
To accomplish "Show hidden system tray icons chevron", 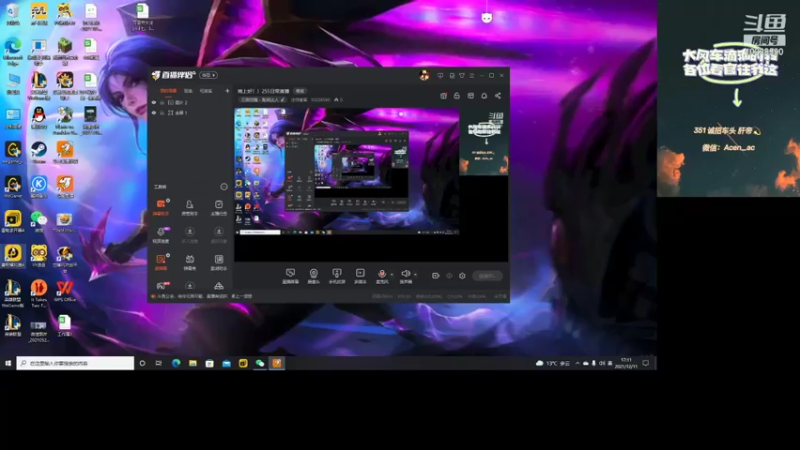I will tap(578, 363).
